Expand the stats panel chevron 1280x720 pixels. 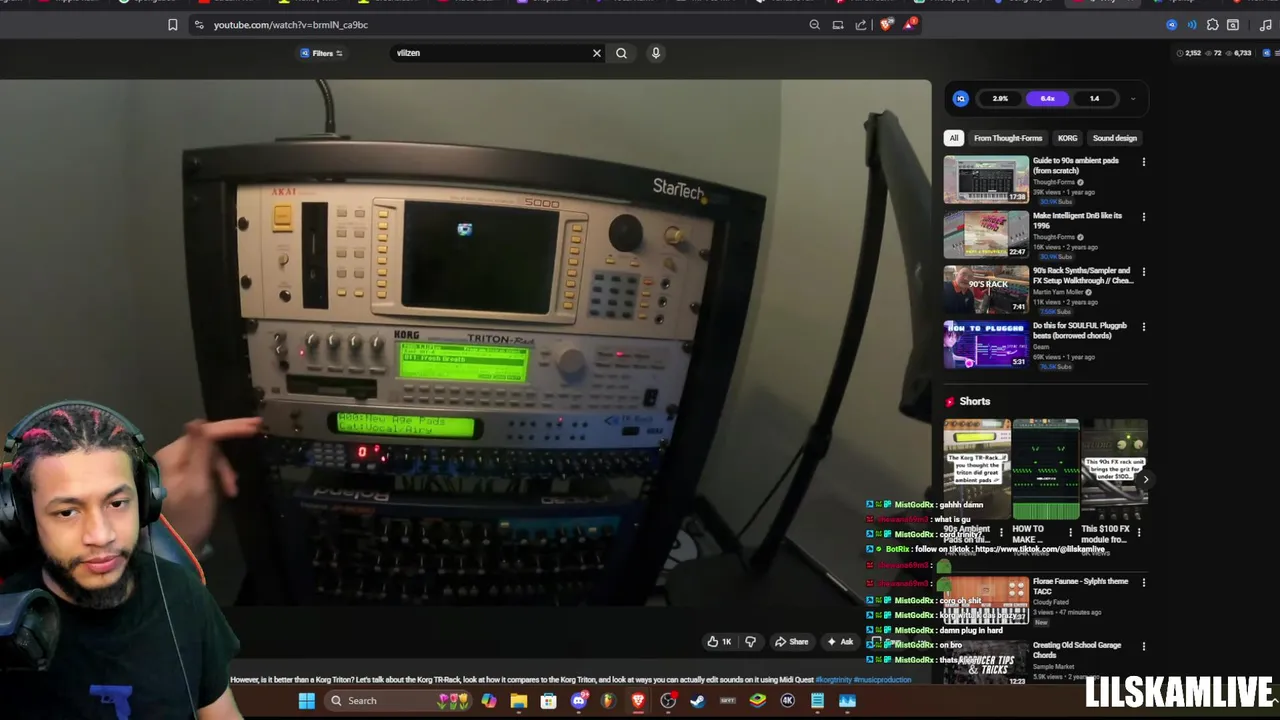pyautogui.click(x=1133, y=98)
